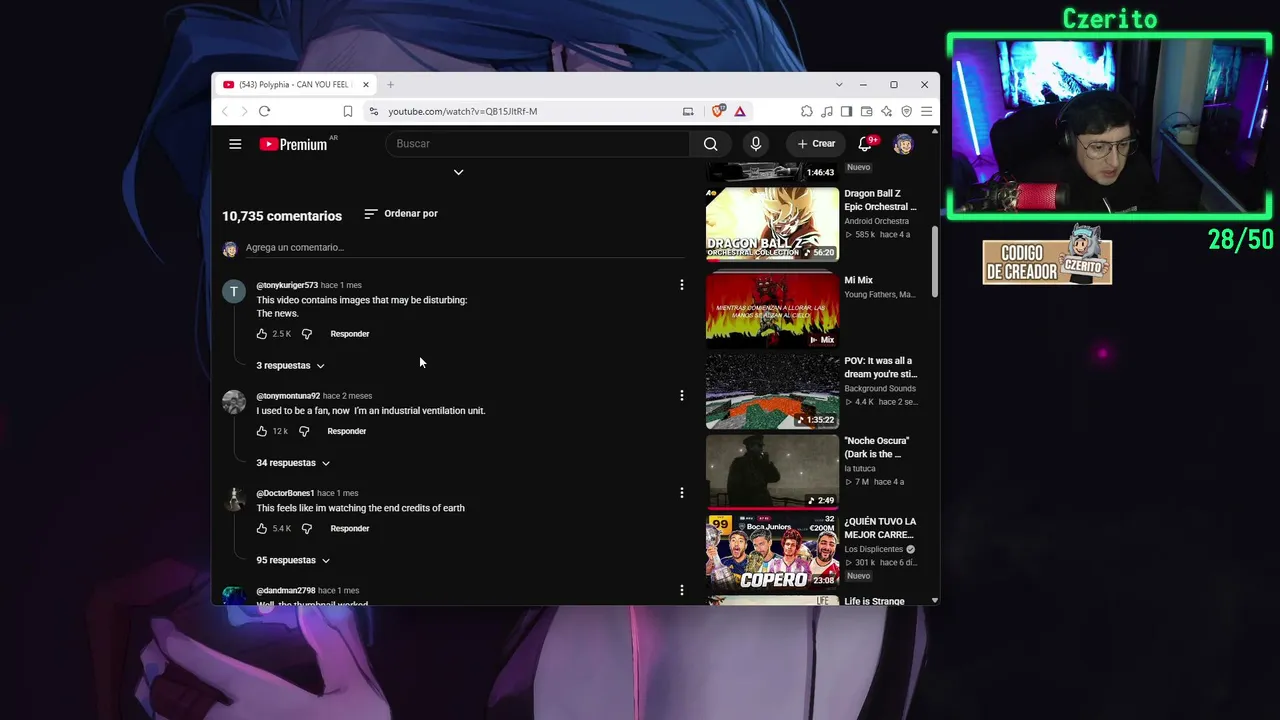Open @DoctorBones1 channel link
1280x720 pixels.
click(285, 493)
